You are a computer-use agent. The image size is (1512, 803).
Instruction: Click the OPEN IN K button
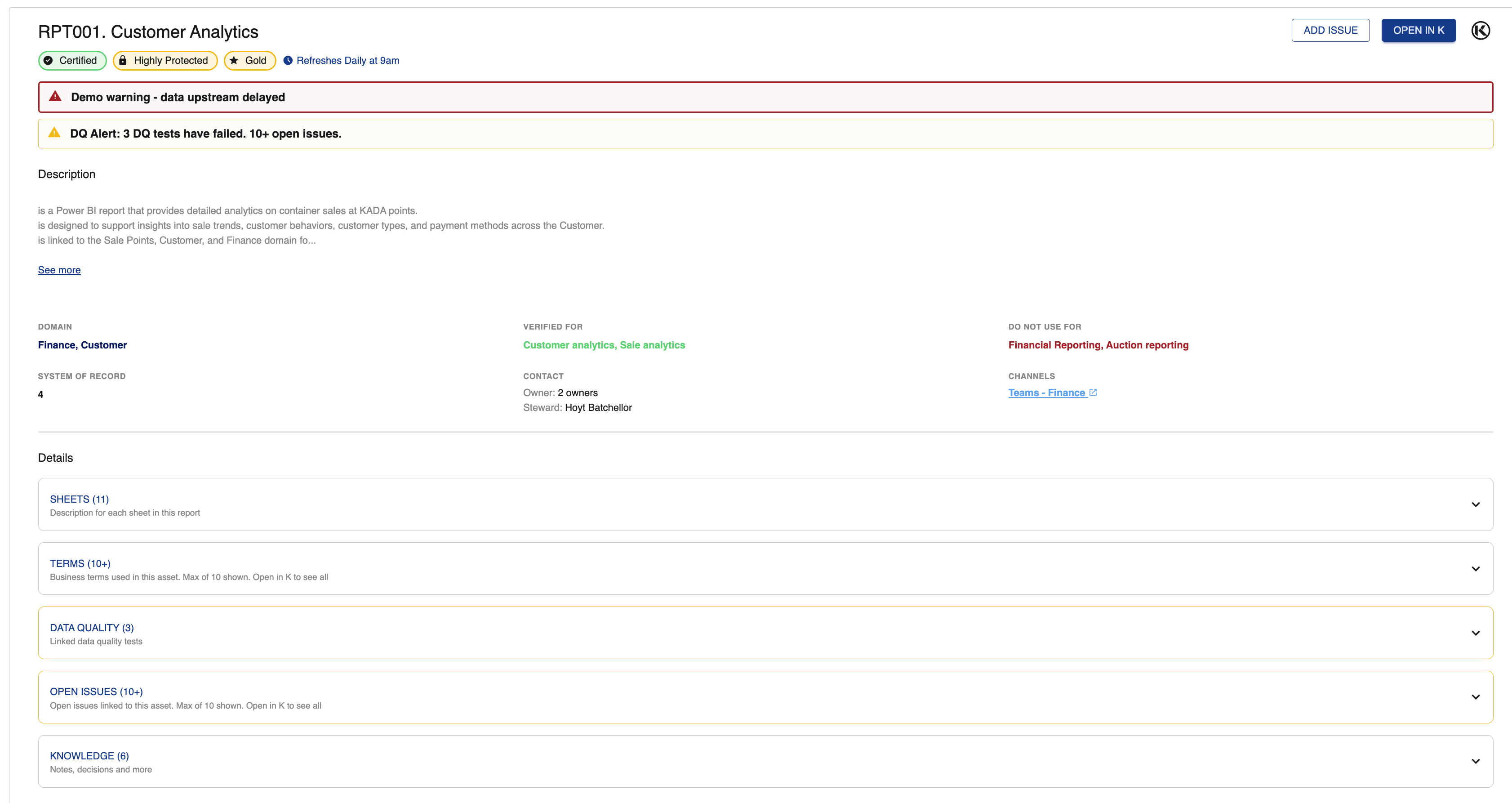(1418, 31)
